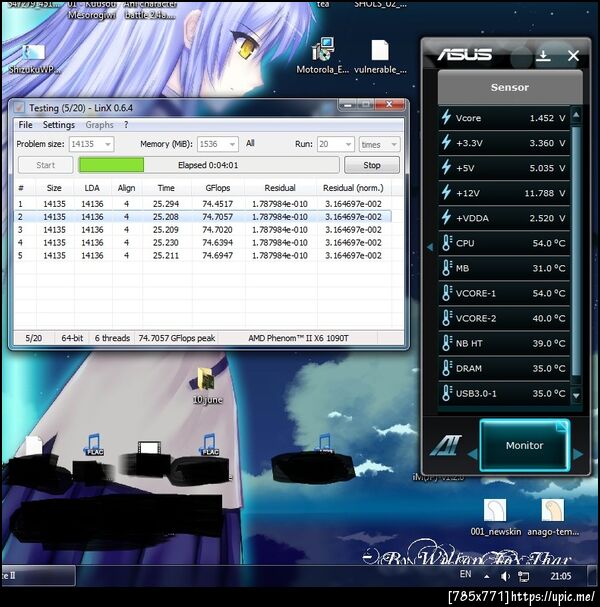Close the ASUS sensor panel
This screenshot has height=607, width=600.
pos(573,56)
